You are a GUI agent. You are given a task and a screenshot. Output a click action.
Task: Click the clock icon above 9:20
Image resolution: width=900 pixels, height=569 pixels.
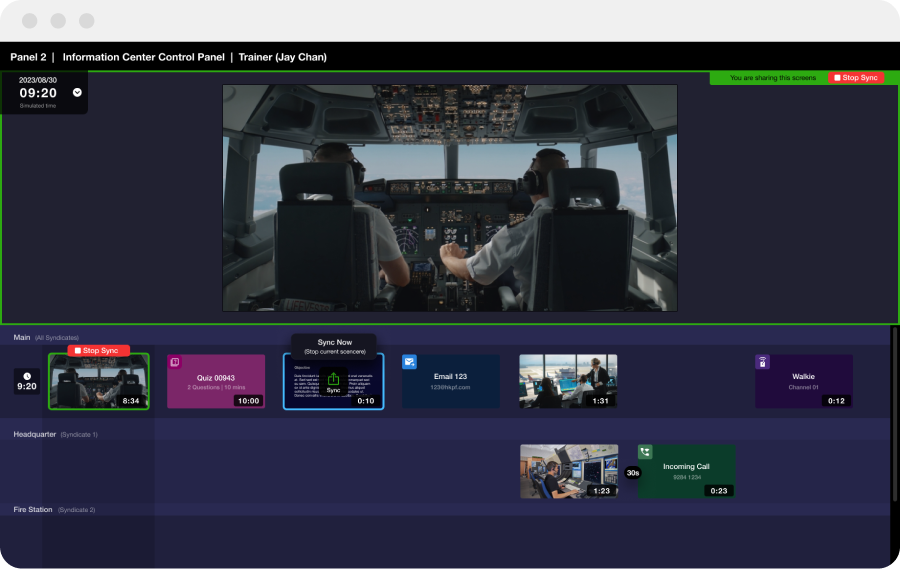pyautogui.click(x=27, y=376)
